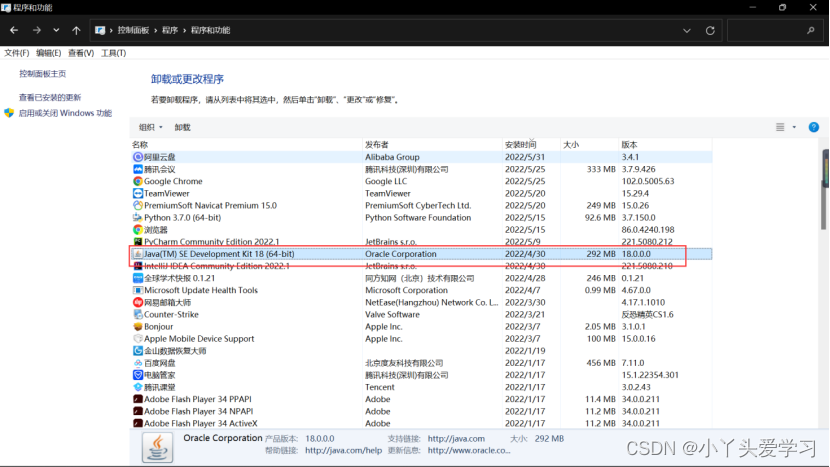Viewport: 830px width, 467px height.
Task: Click the 卸载 button
Action: coord(183,127)
